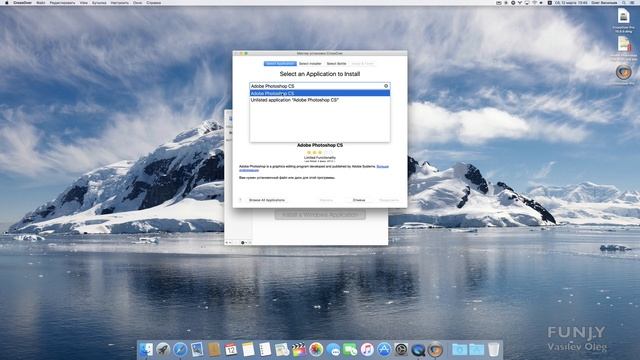Launch Safari from the dock
Screen dimensions: 640x360
pos(180,350)
